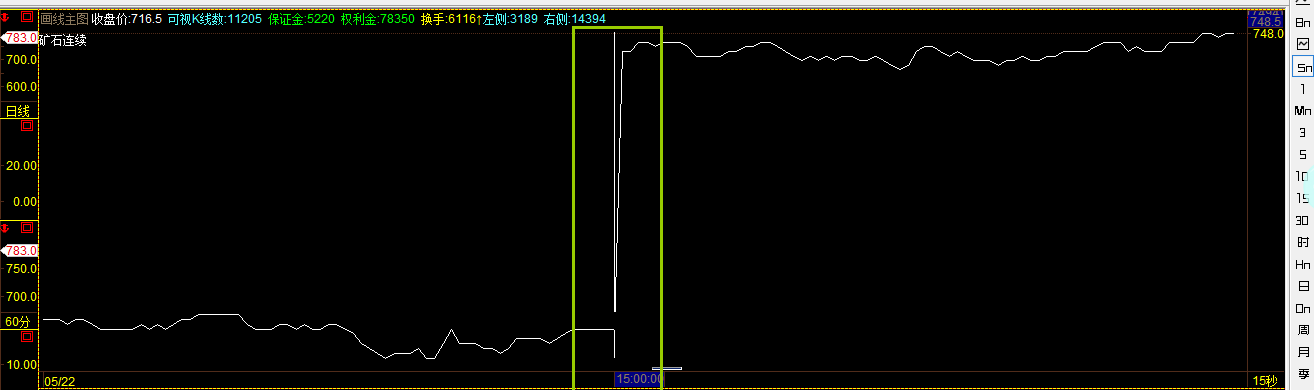
Task: Switch to the Bn period in the sidebar
Action: tap(1302, 22)
